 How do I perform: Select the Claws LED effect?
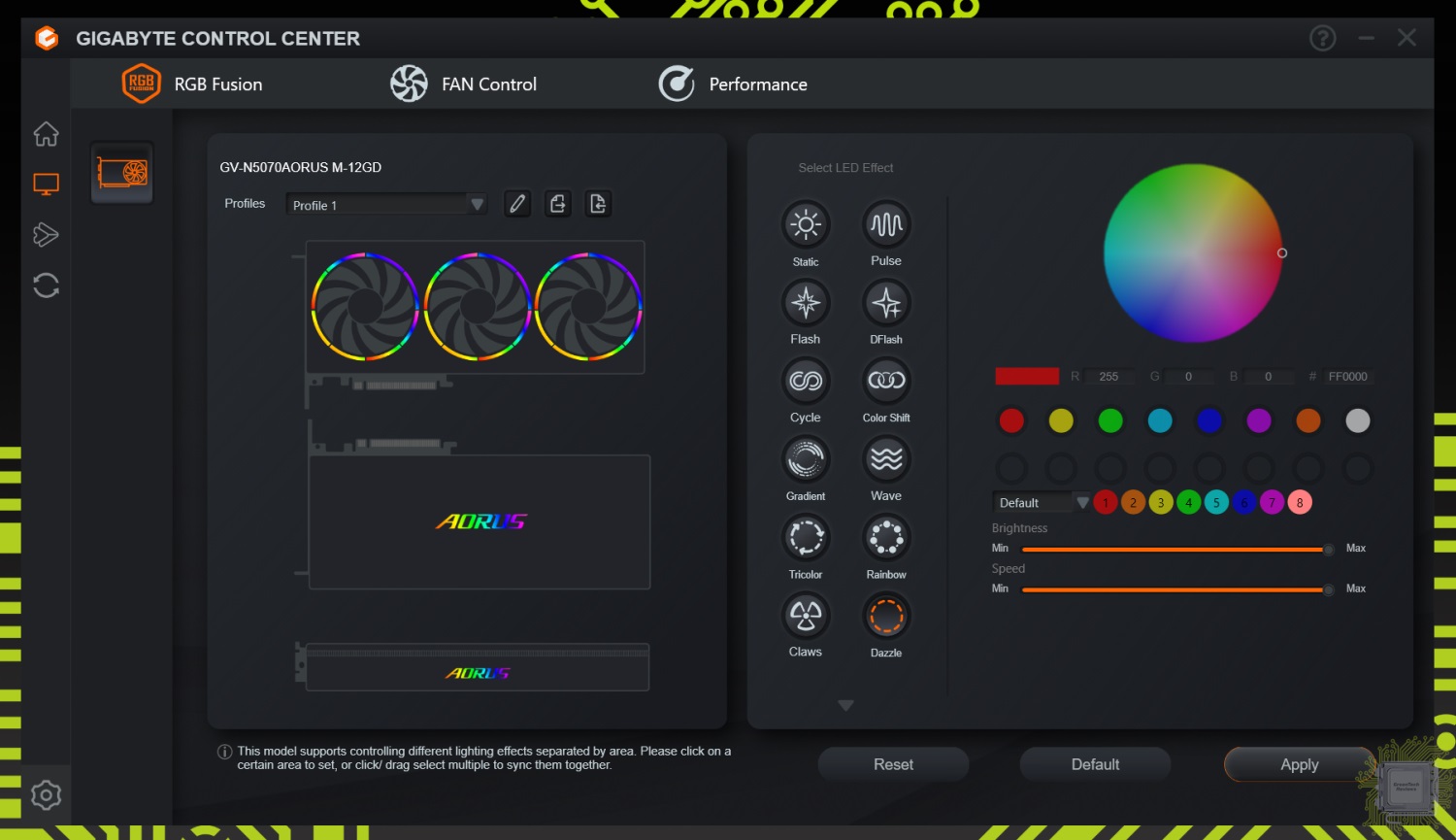[806, 616]
